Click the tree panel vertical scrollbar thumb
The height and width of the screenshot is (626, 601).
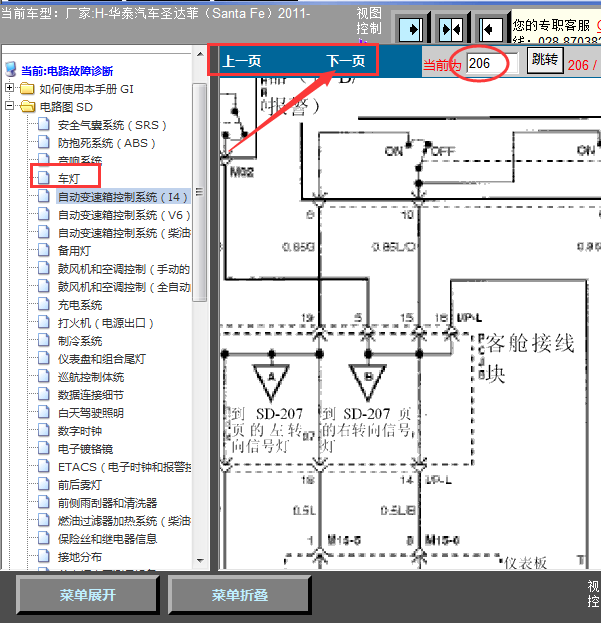pos(199,192)
